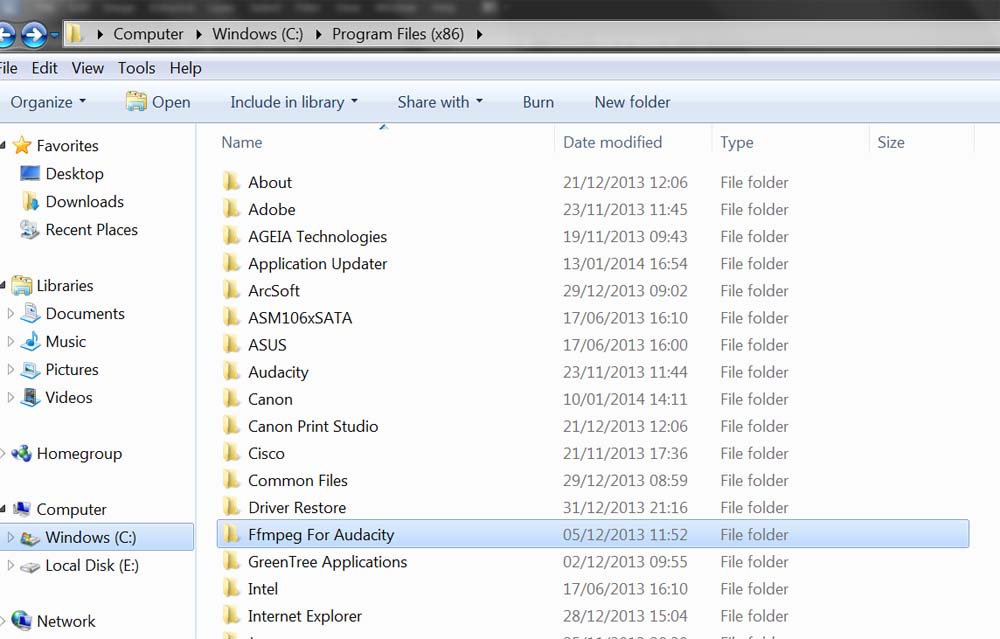This screenshot has height=639, width=1000.
Task: Show subfolders arrow after Program Files (x86)
Action: [x=480, y=34]
